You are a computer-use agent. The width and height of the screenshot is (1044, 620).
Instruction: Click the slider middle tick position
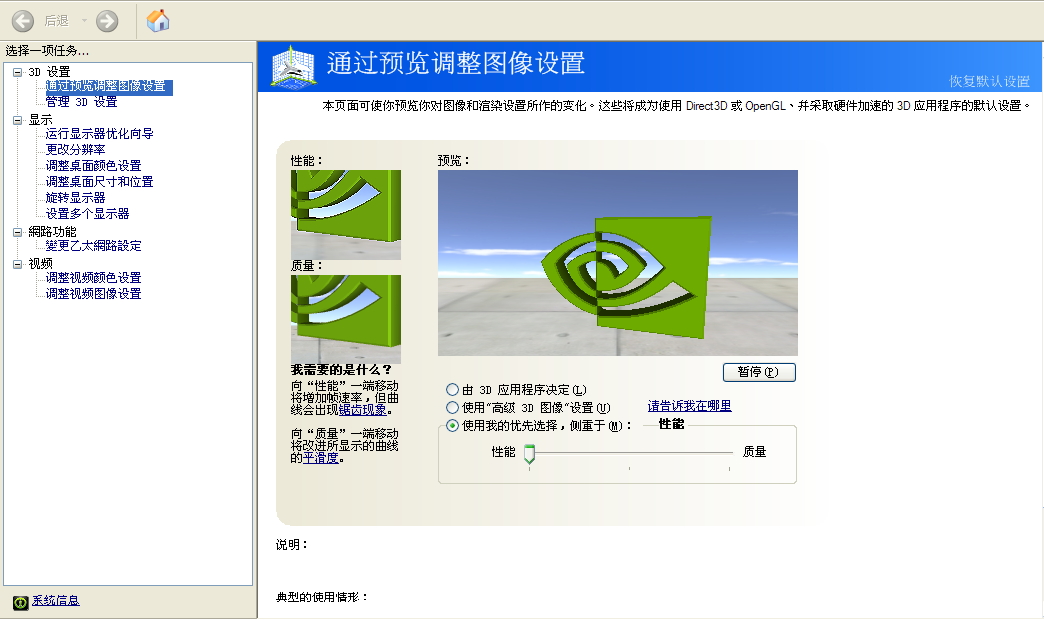click(629, 453)
